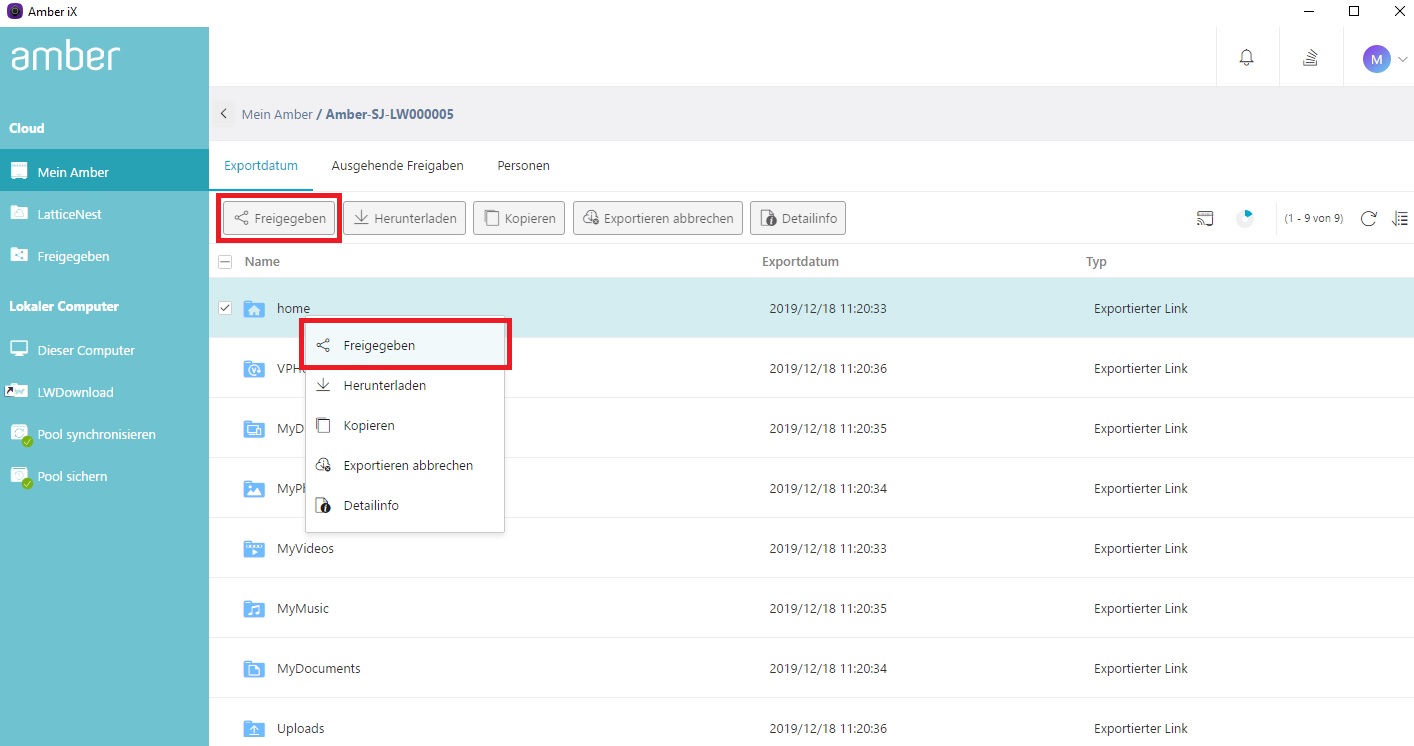The width and height of the screenshot is (1414, 746).
Task: Select the Uploads file name
Action: (301, 729)
